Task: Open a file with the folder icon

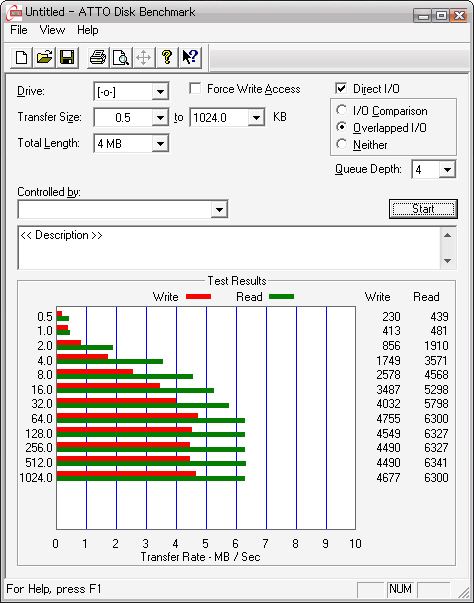Action: (x=44, y=58)
